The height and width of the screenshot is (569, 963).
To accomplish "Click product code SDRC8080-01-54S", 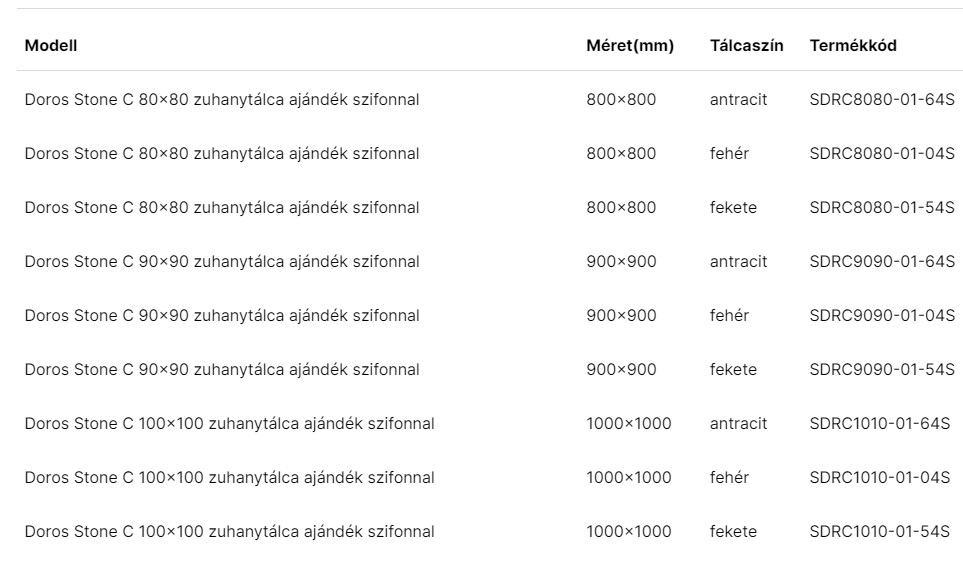I will (x=882, y=208).
